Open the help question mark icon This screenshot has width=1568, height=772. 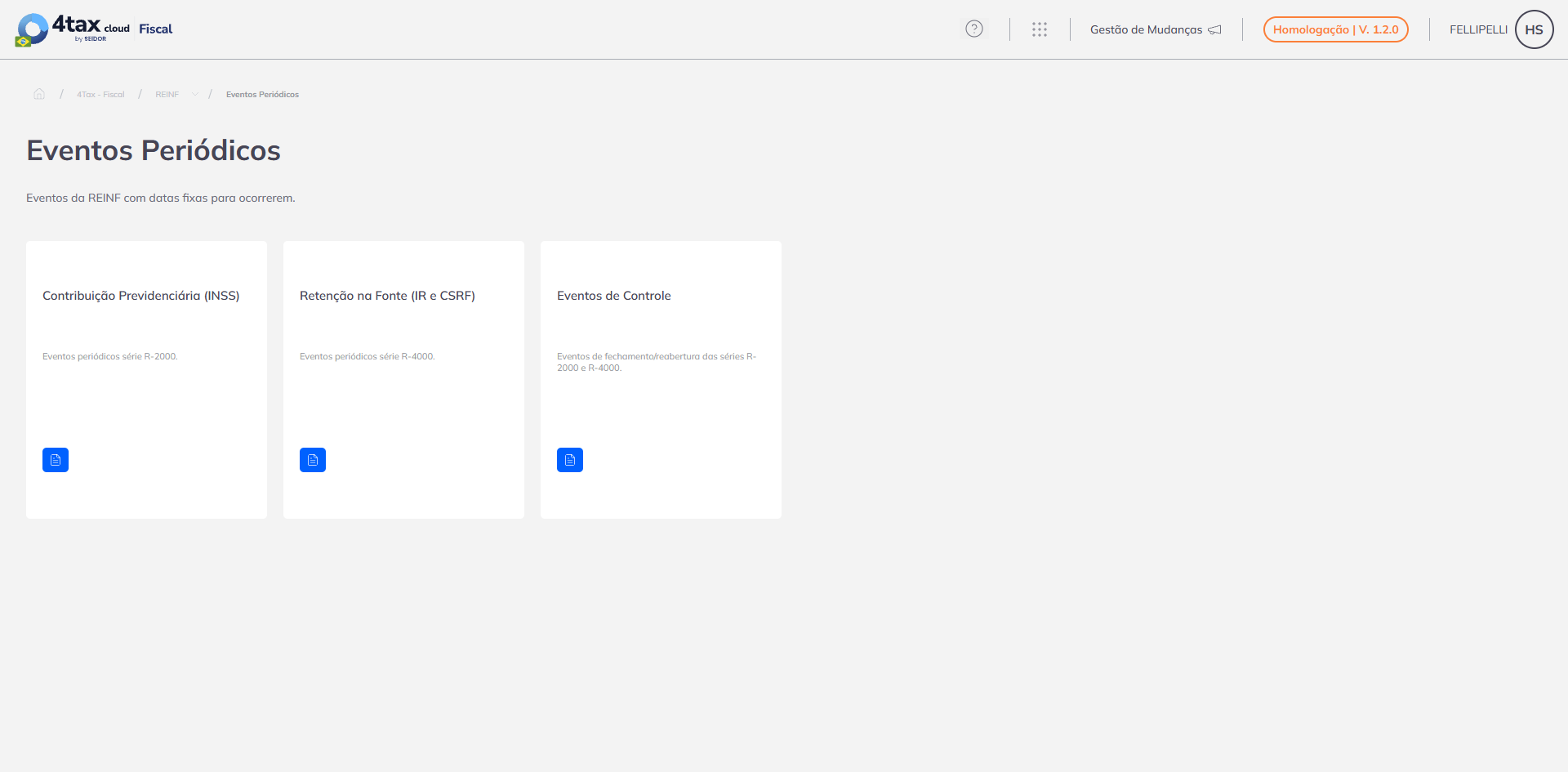tap(974, 29)
